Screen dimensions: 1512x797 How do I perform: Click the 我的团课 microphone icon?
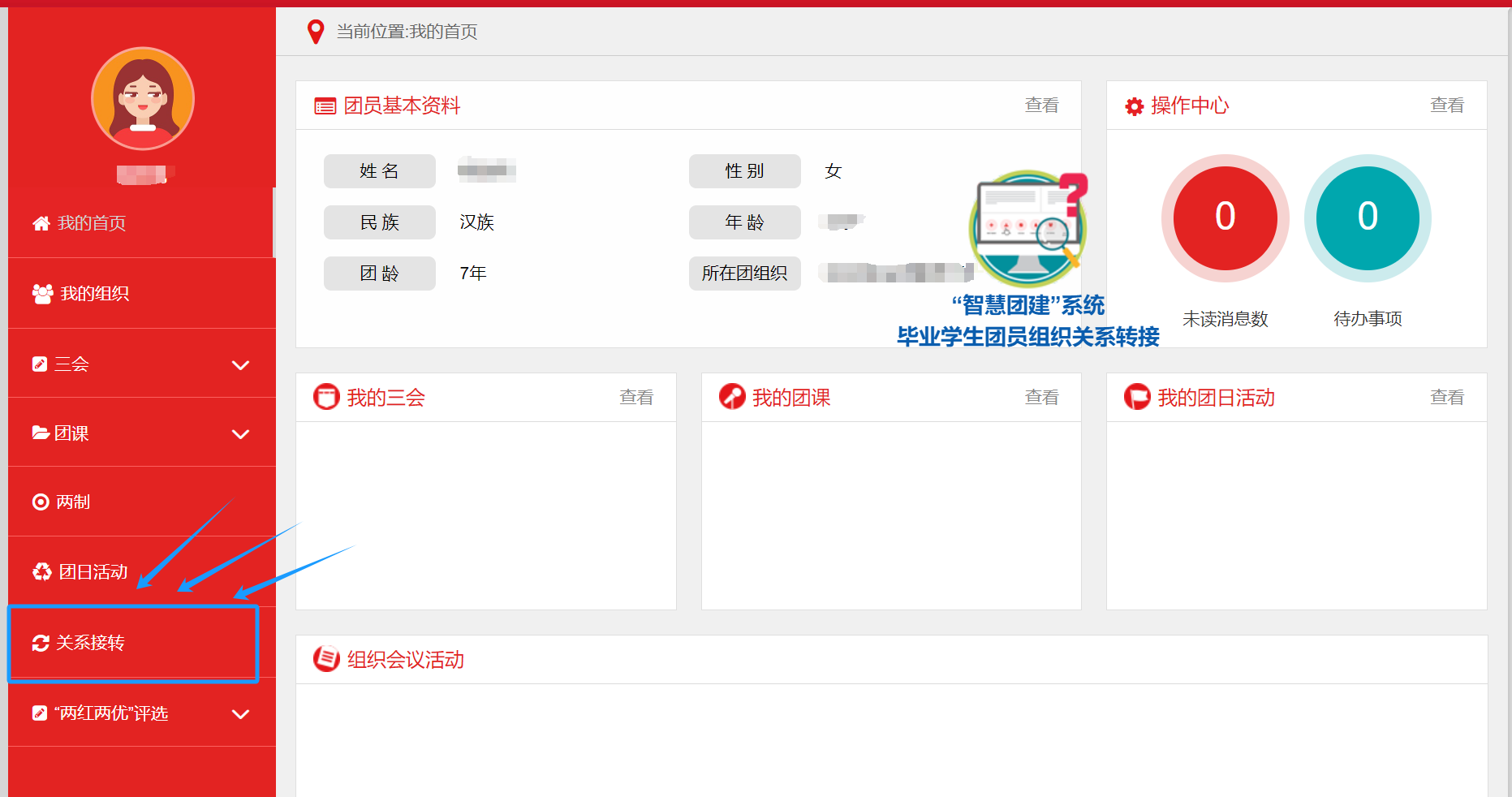click(x=732, y=397)
